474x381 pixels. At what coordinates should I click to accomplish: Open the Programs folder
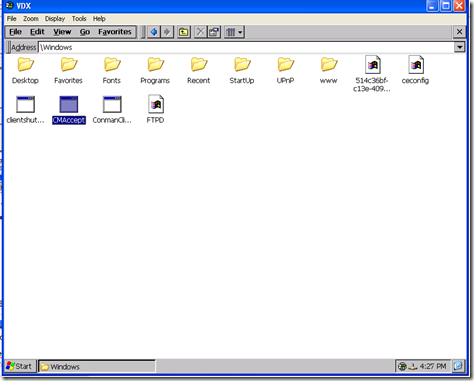click(155, 70)
